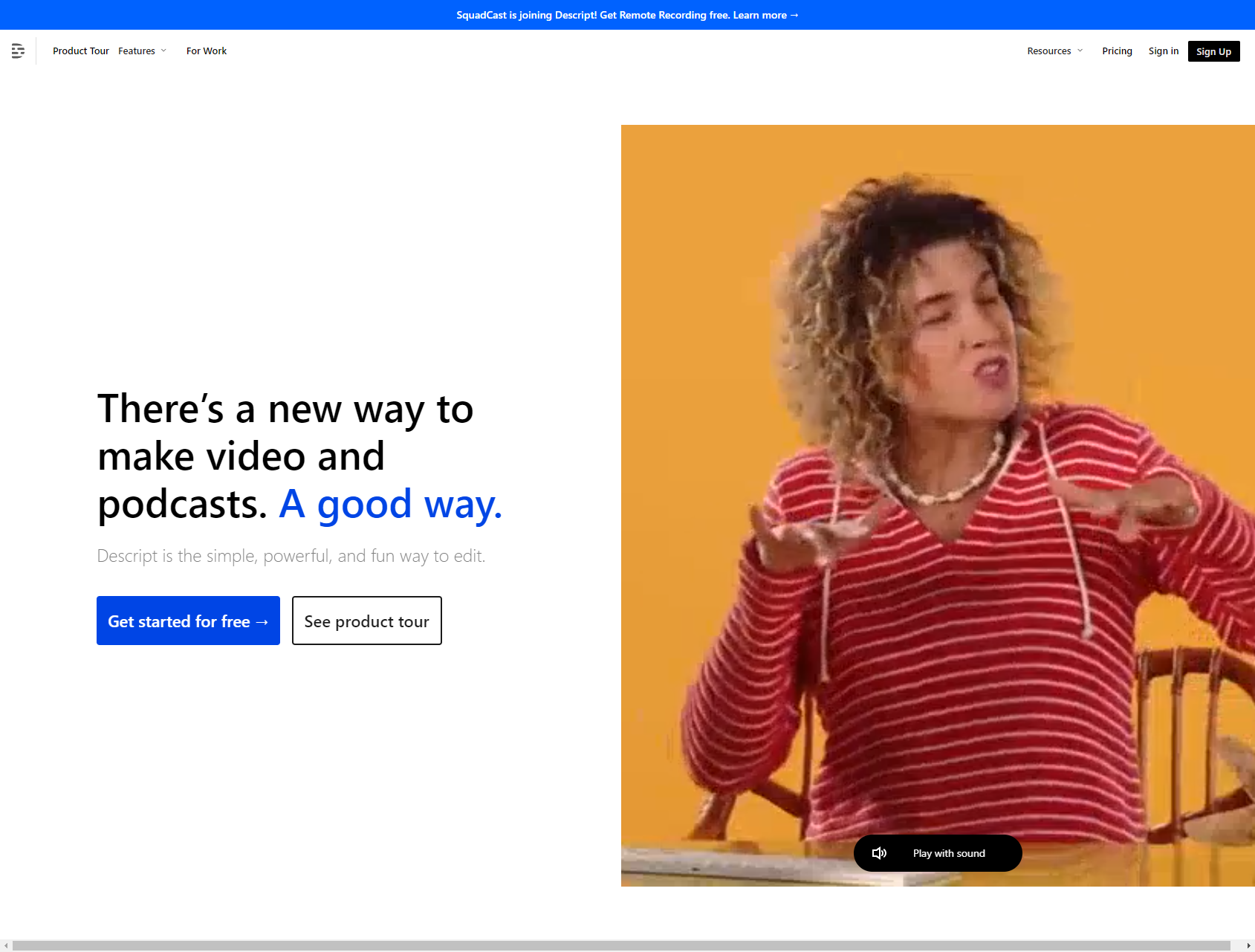
Task: Click the SquadCast announcement text in banner
Action: pos(592,15)
